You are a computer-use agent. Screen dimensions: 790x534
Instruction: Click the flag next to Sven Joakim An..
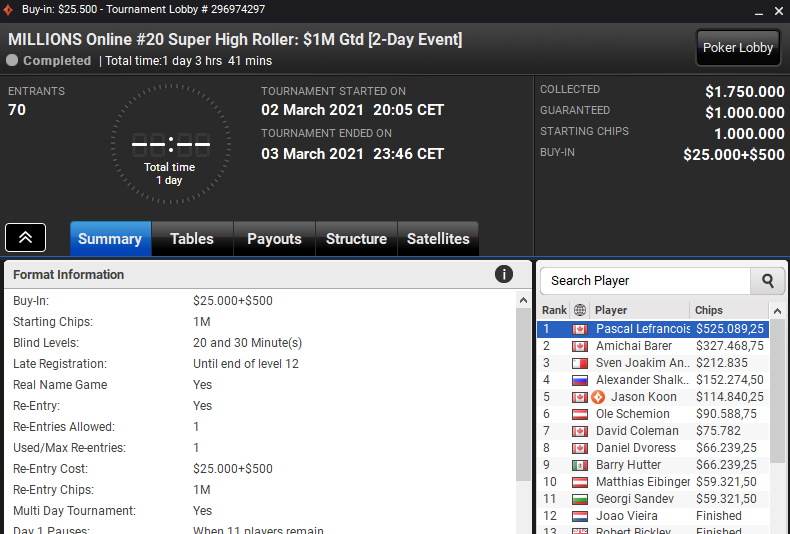coord(580,363)
